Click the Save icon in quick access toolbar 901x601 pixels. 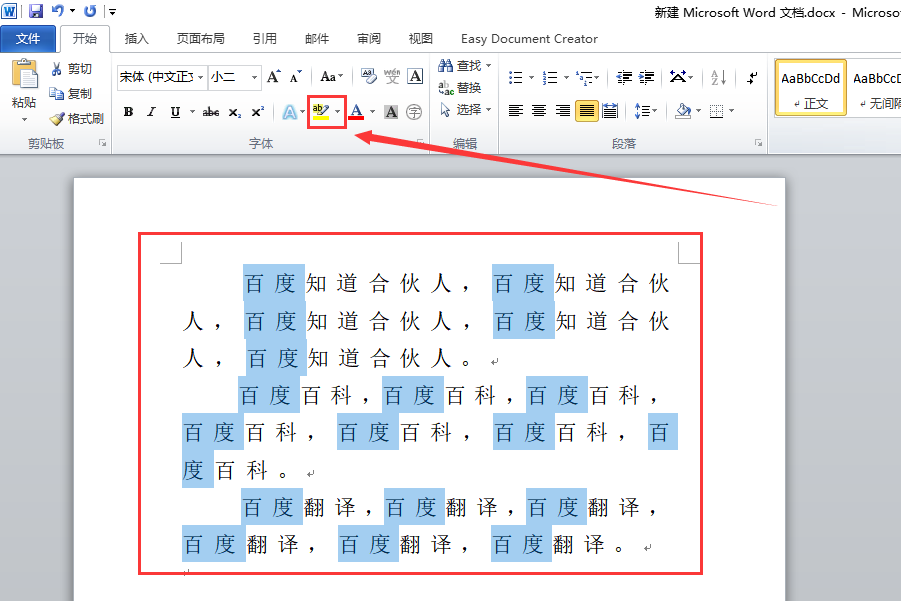[x=36, y=11]
